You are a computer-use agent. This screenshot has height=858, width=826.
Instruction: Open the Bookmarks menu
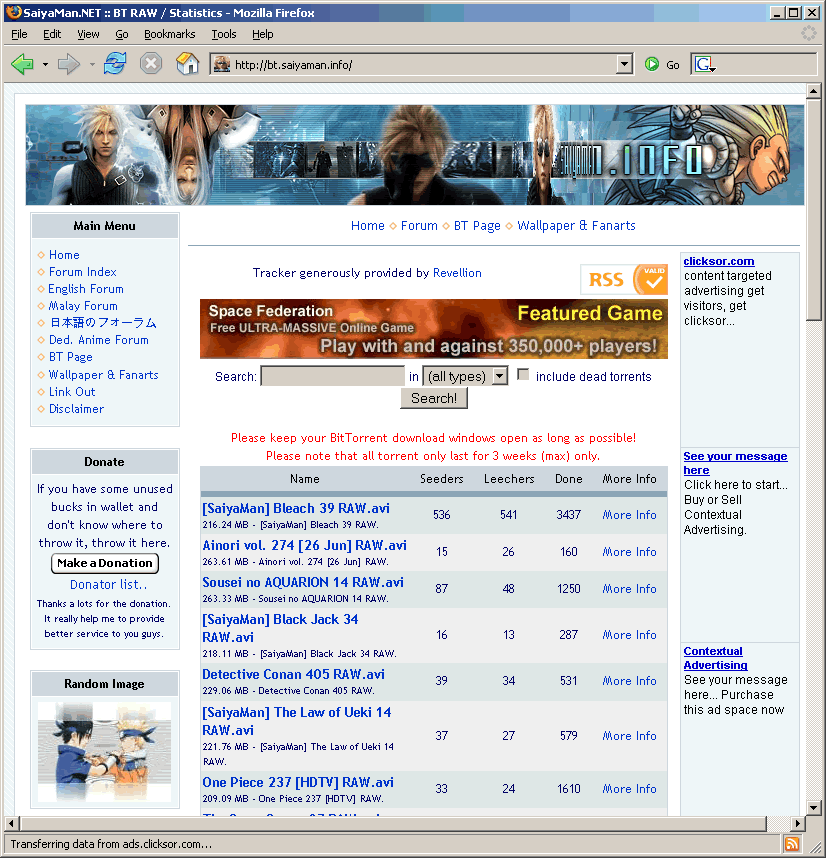(x=169, y=34)
